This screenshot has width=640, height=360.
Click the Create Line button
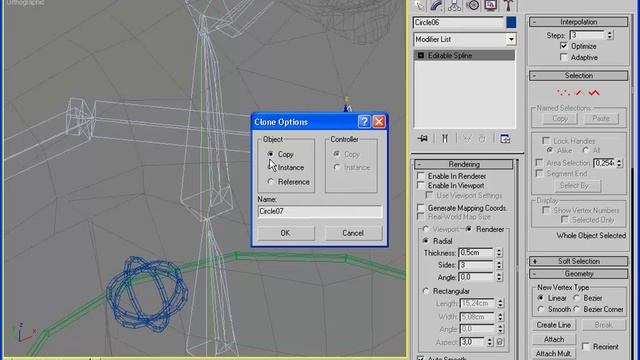click(x=553, y=325)
